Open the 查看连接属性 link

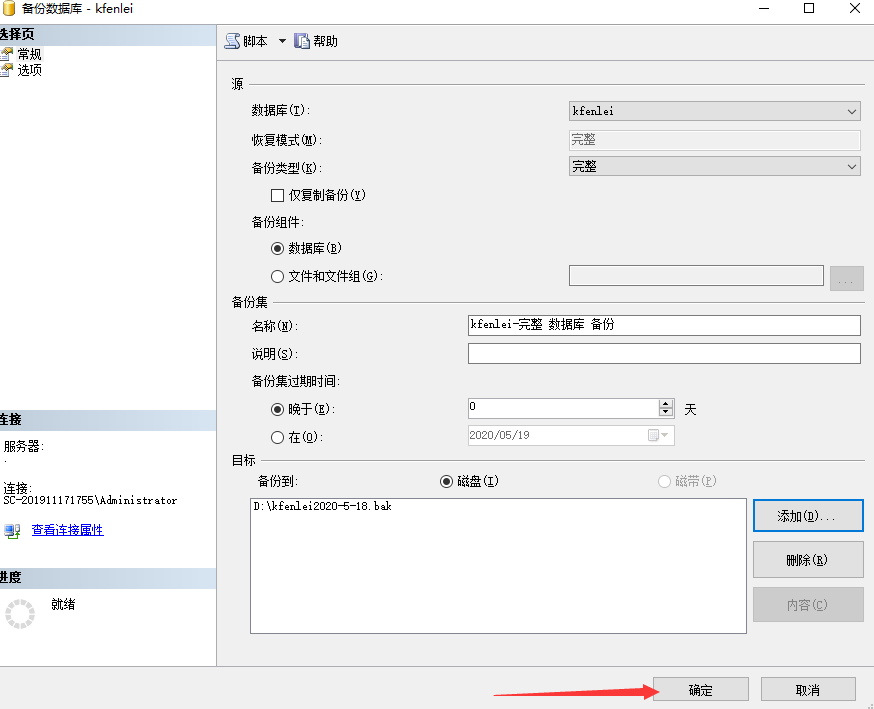pos(67,530)
